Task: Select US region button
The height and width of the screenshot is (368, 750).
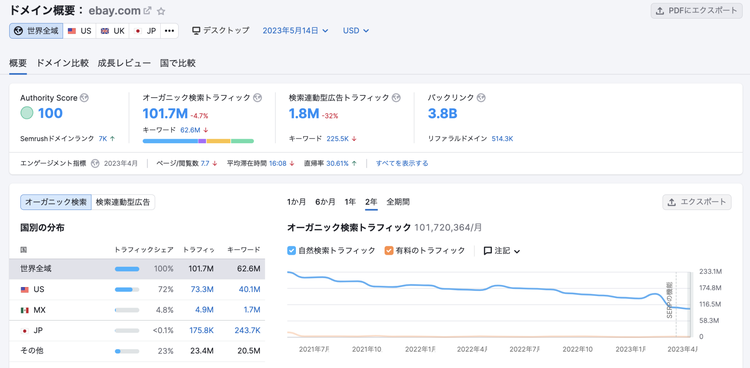Action: tap(79, 31)
